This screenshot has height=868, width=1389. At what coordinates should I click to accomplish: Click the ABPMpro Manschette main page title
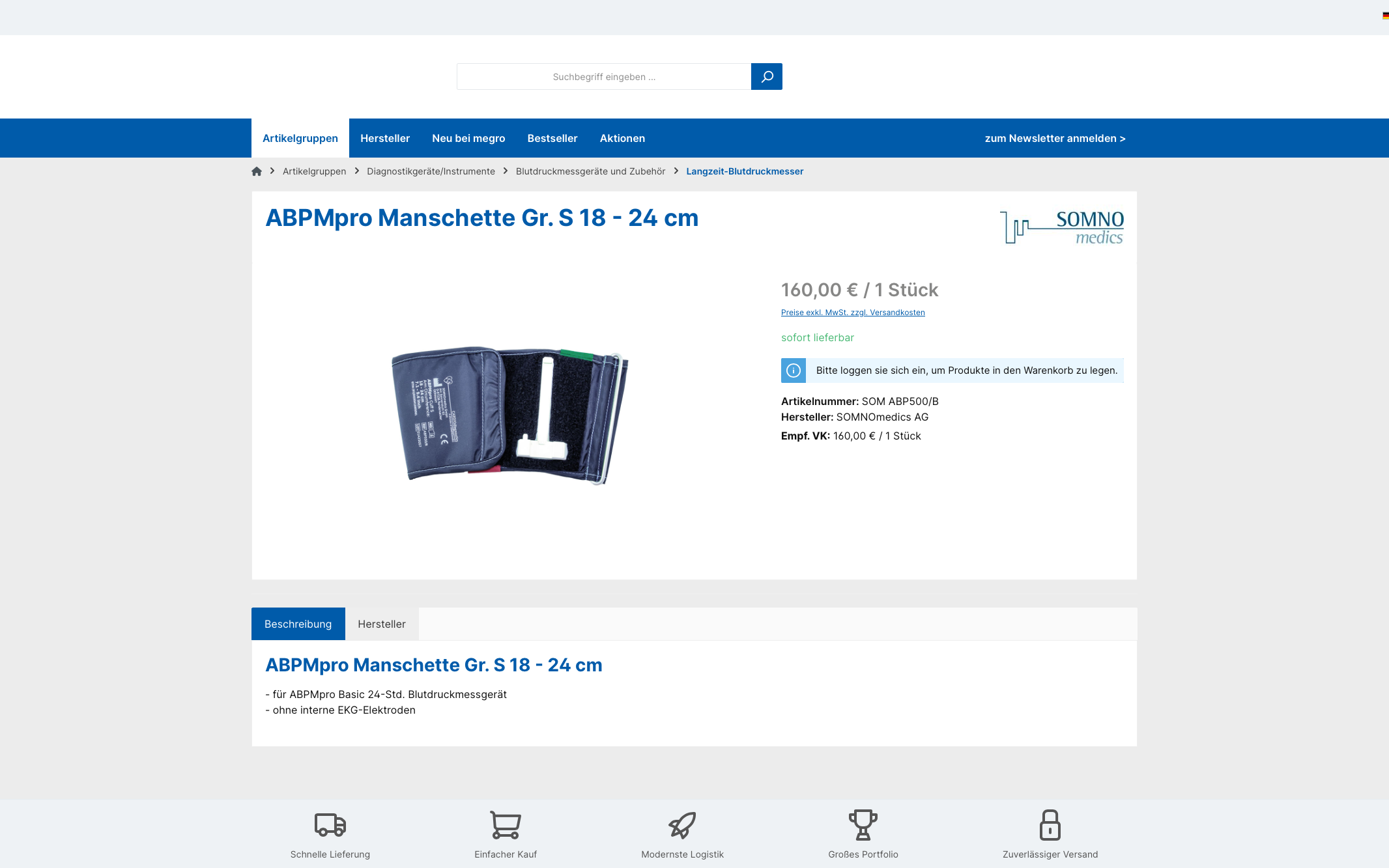482,217
